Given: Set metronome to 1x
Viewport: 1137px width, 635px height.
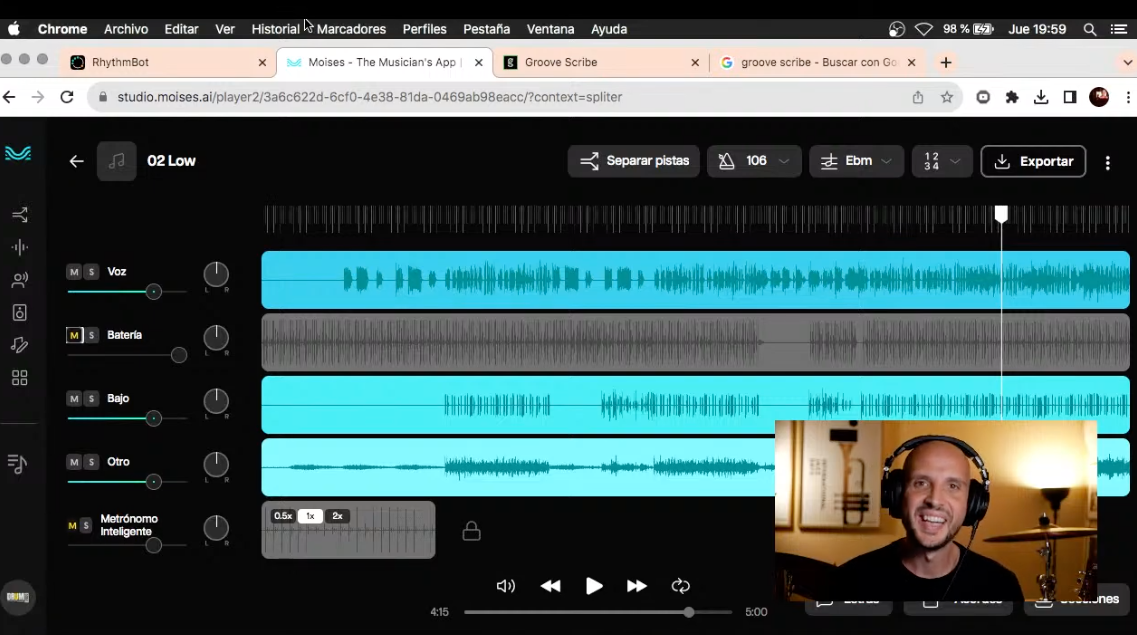Looking at the screenshot, I should 310,516.
